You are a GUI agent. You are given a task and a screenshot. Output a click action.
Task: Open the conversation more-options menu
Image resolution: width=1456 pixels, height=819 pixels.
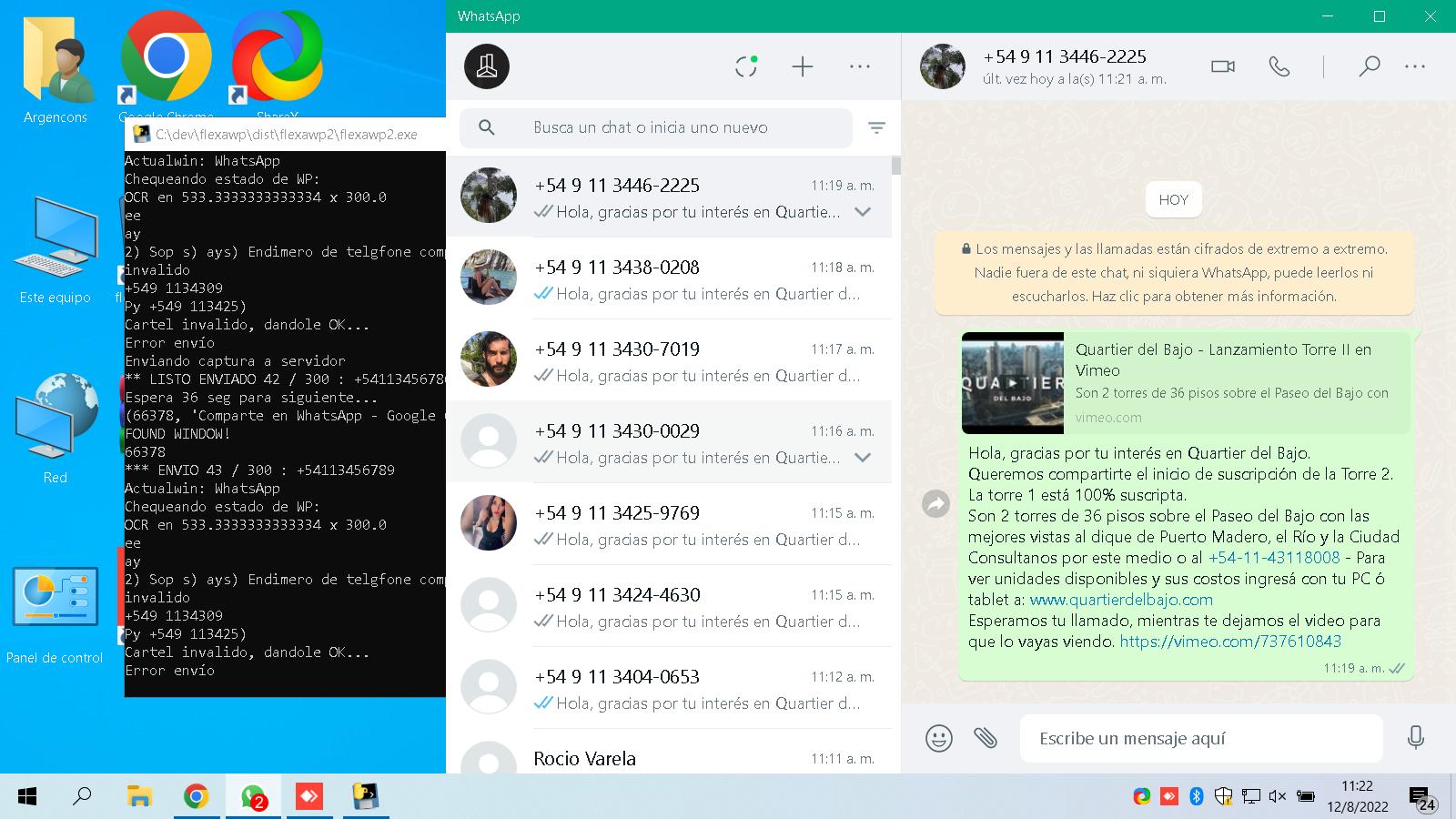(1415, 66)
